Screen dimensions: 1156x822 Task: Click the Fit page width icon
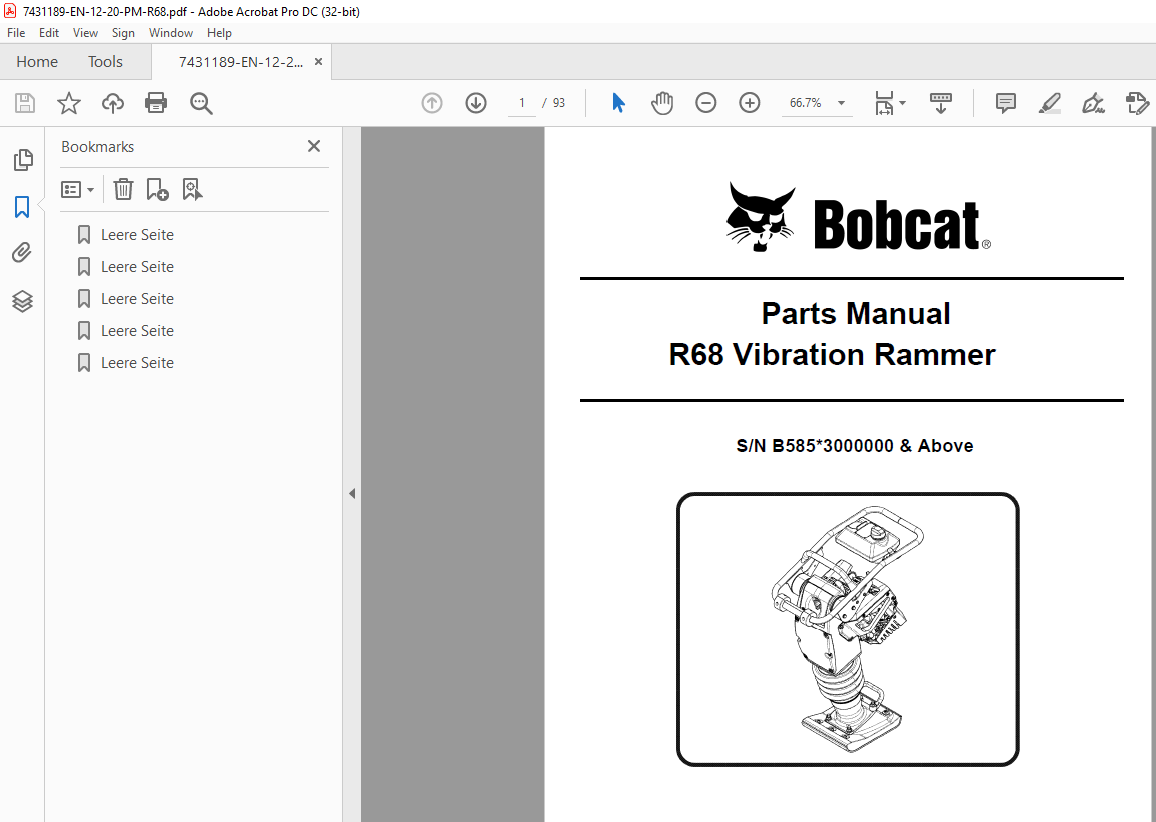coord(884,103)
